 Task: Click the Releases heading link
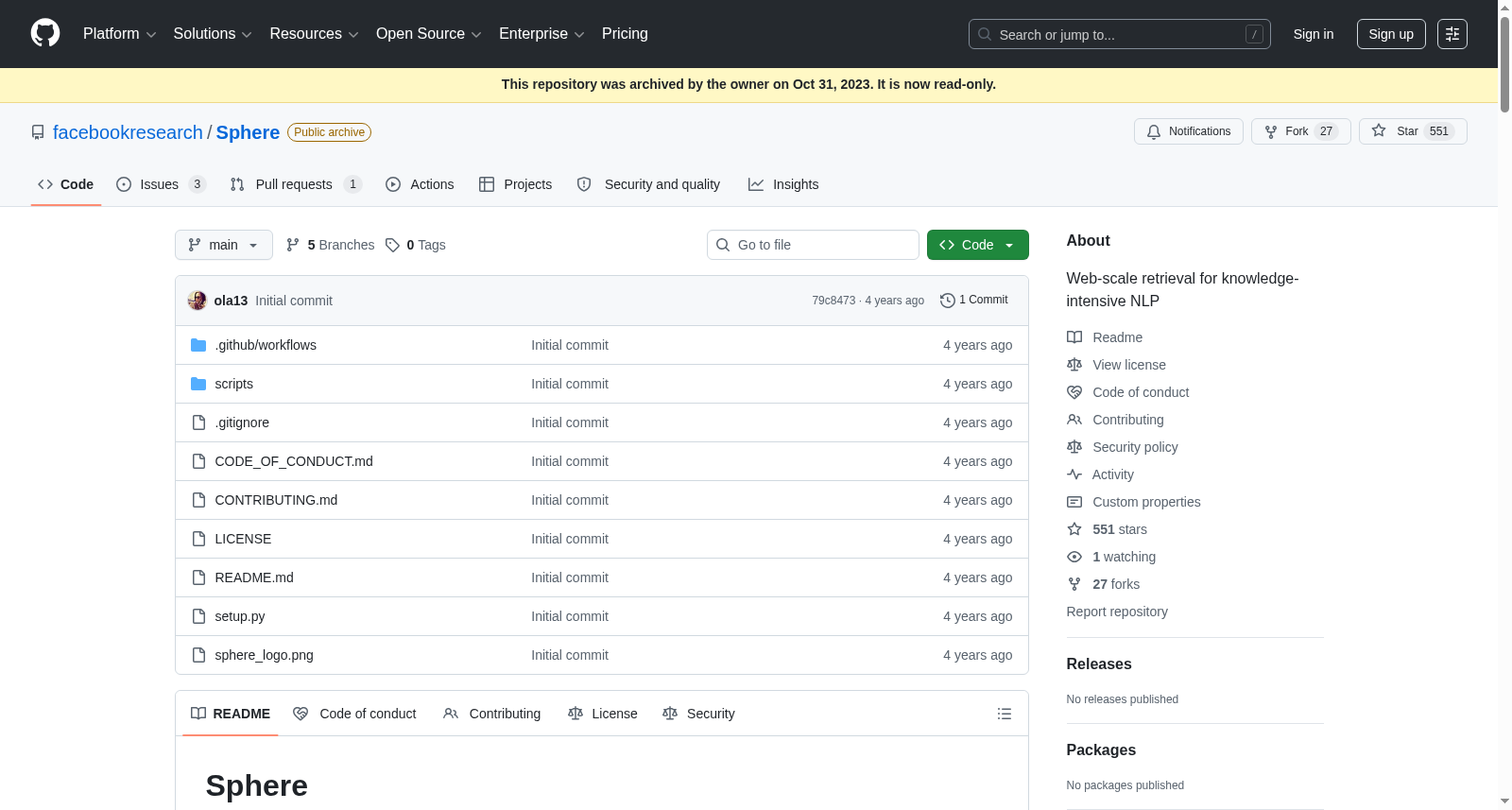1099,664
